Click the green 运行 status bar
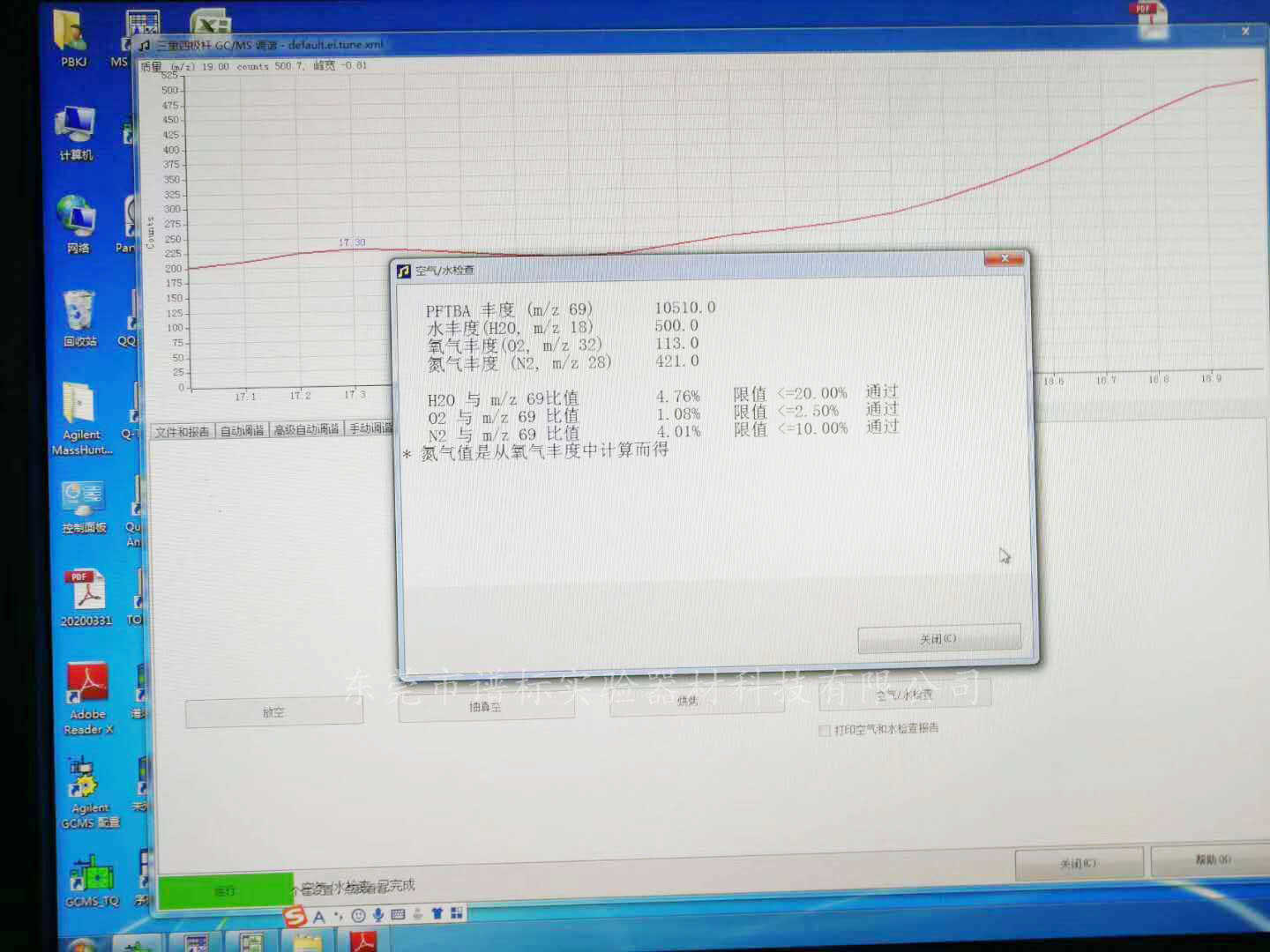Viewport: 1270px width, 952px height. pos(225,890)
